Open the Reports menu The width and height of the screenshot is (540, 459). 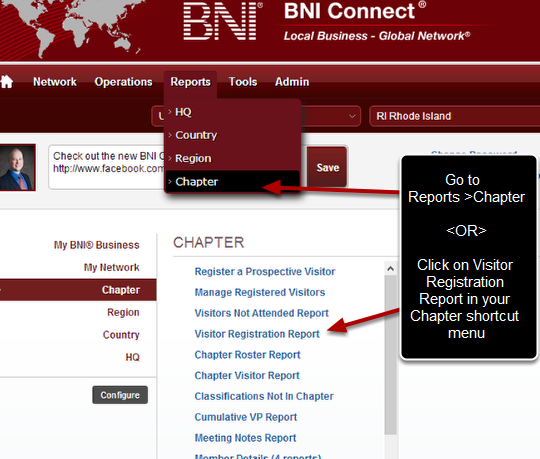(190, 82)
